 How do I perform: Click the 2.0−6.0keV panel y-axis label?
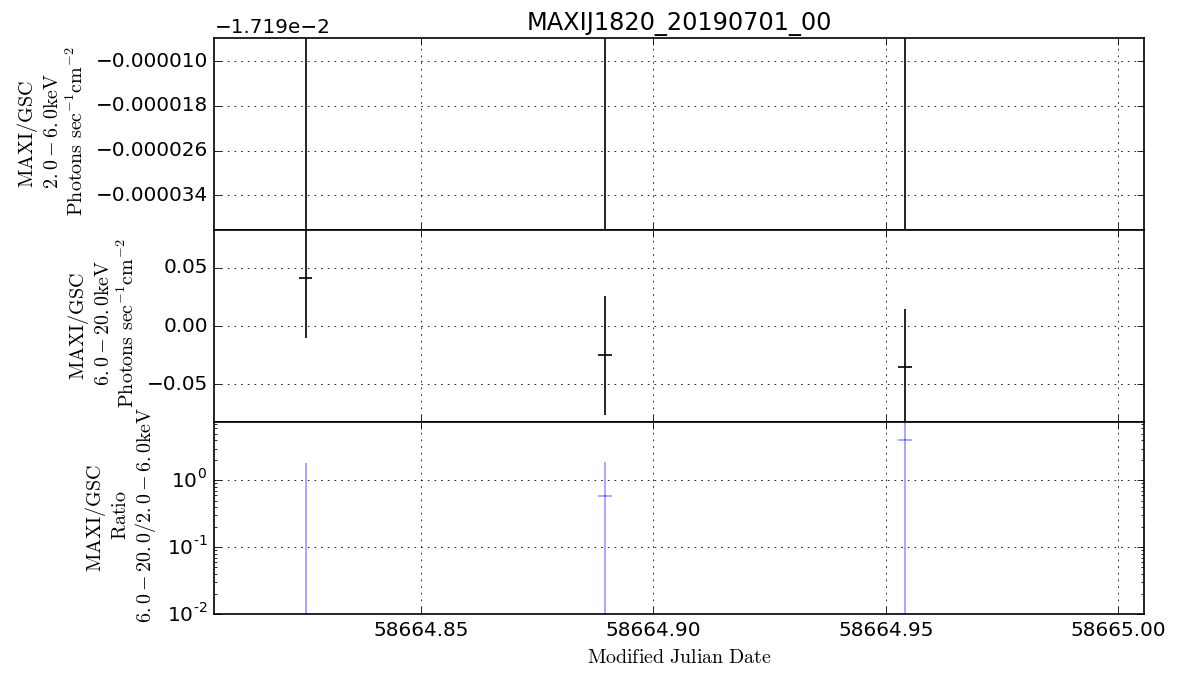point(51,134)
